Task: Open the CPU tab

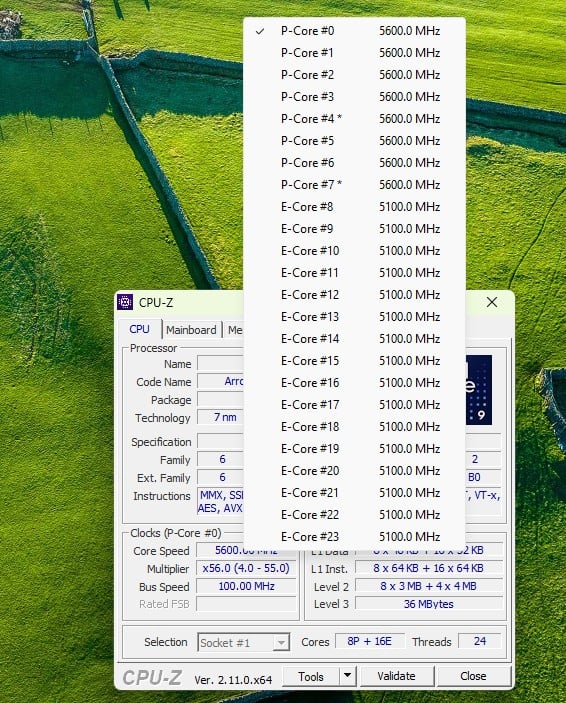Action: [x=139, y=329]
